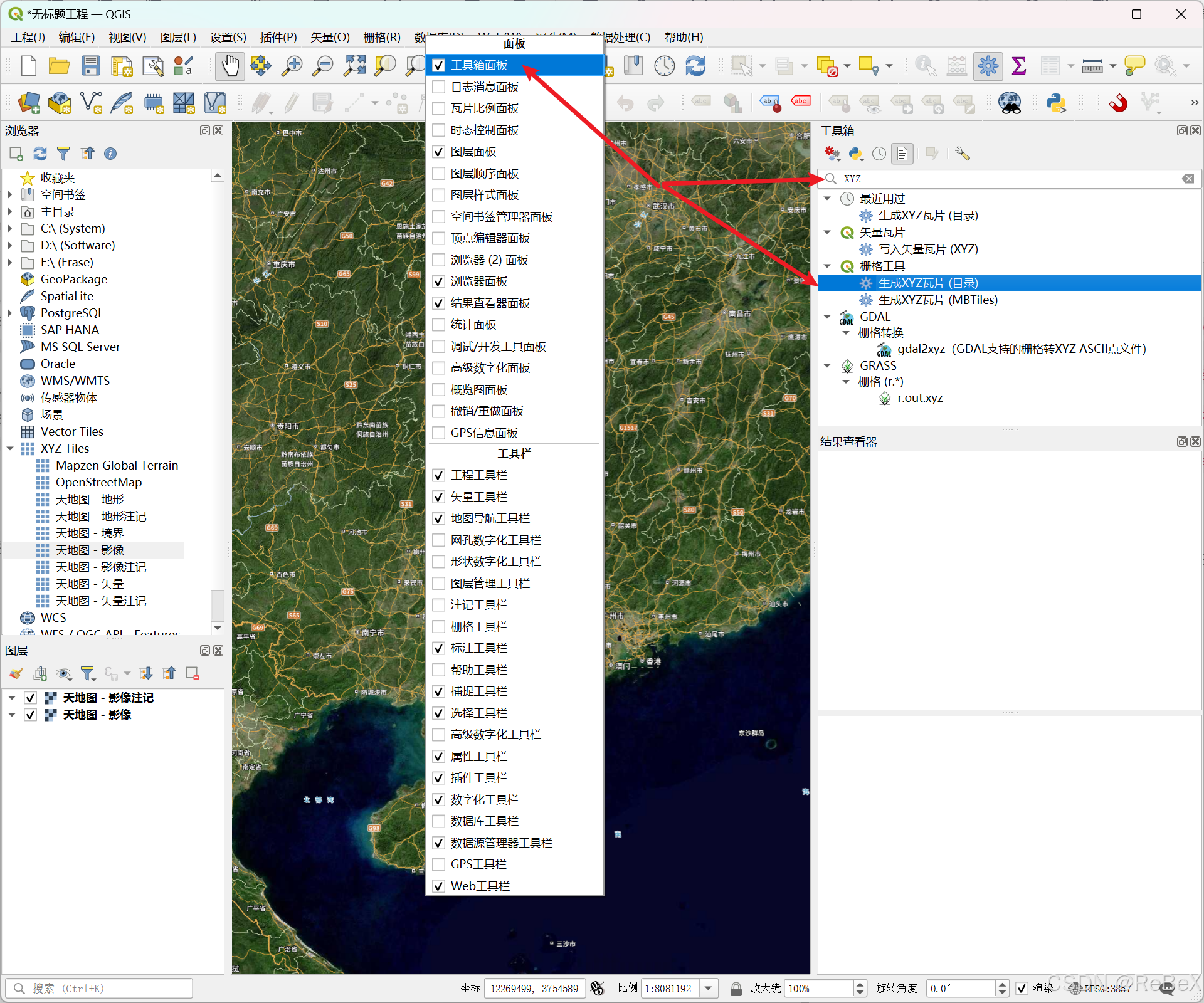This screenshot has width=1204, height=1003.
Task: Uncheck 工具箱面板 panel checkbox
Action: 439,65
